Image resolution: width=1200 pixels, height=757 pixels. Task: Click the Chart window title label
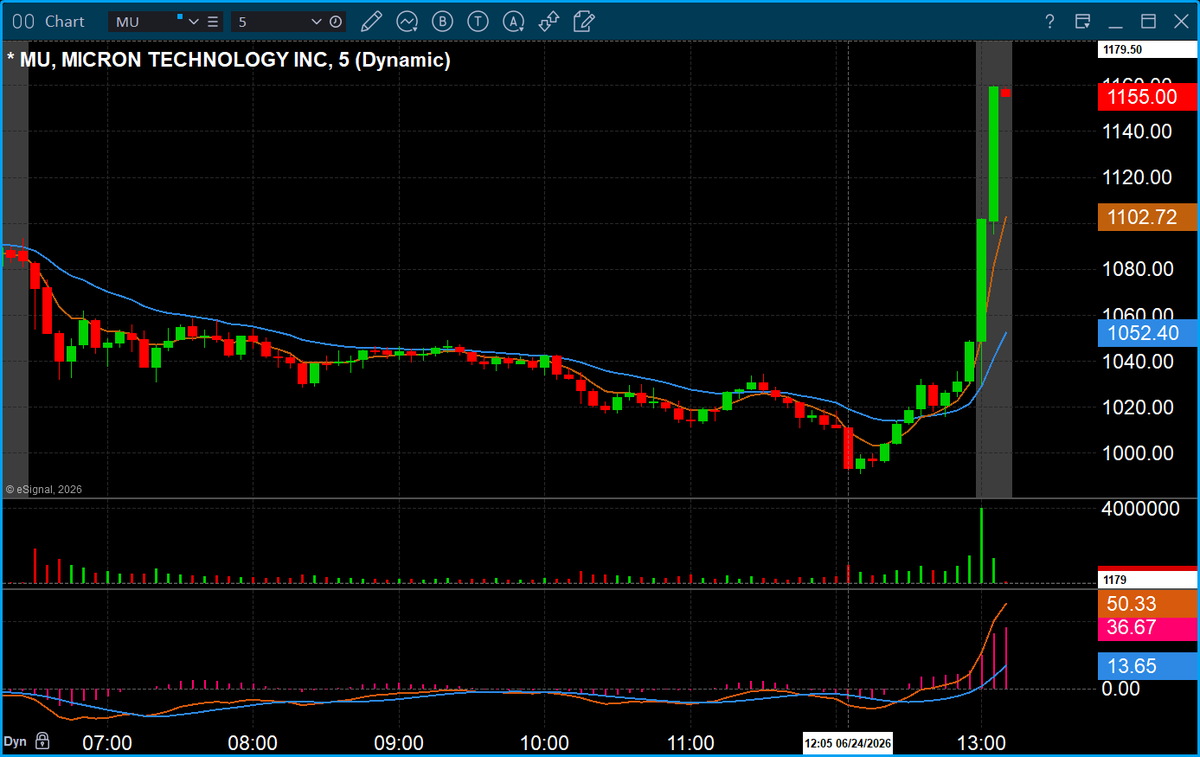[x=64, y=21]
